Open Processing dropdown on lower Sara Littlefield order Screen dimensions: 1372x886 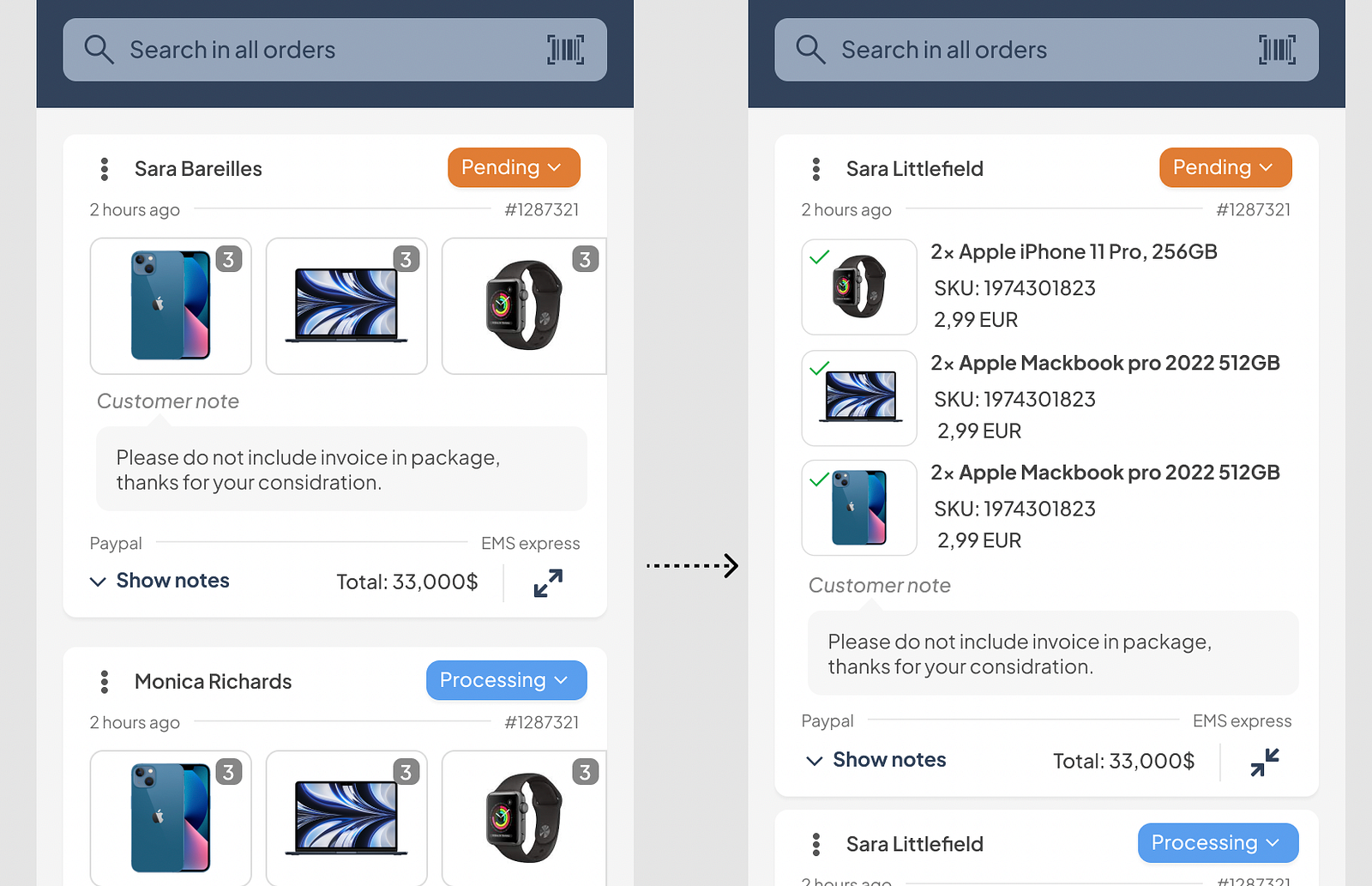click(x=1217, y=843)
